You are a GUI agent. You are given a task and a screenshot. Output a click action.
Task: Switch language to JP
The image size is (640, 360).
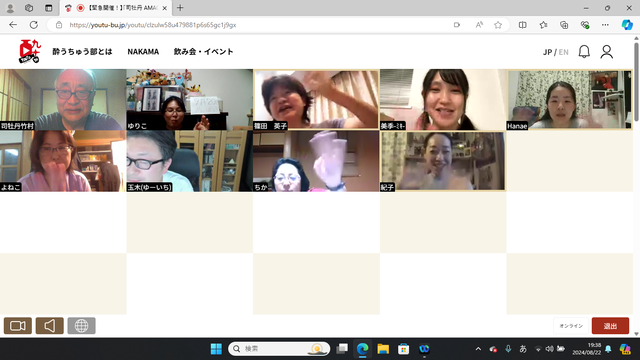(547, 52)
